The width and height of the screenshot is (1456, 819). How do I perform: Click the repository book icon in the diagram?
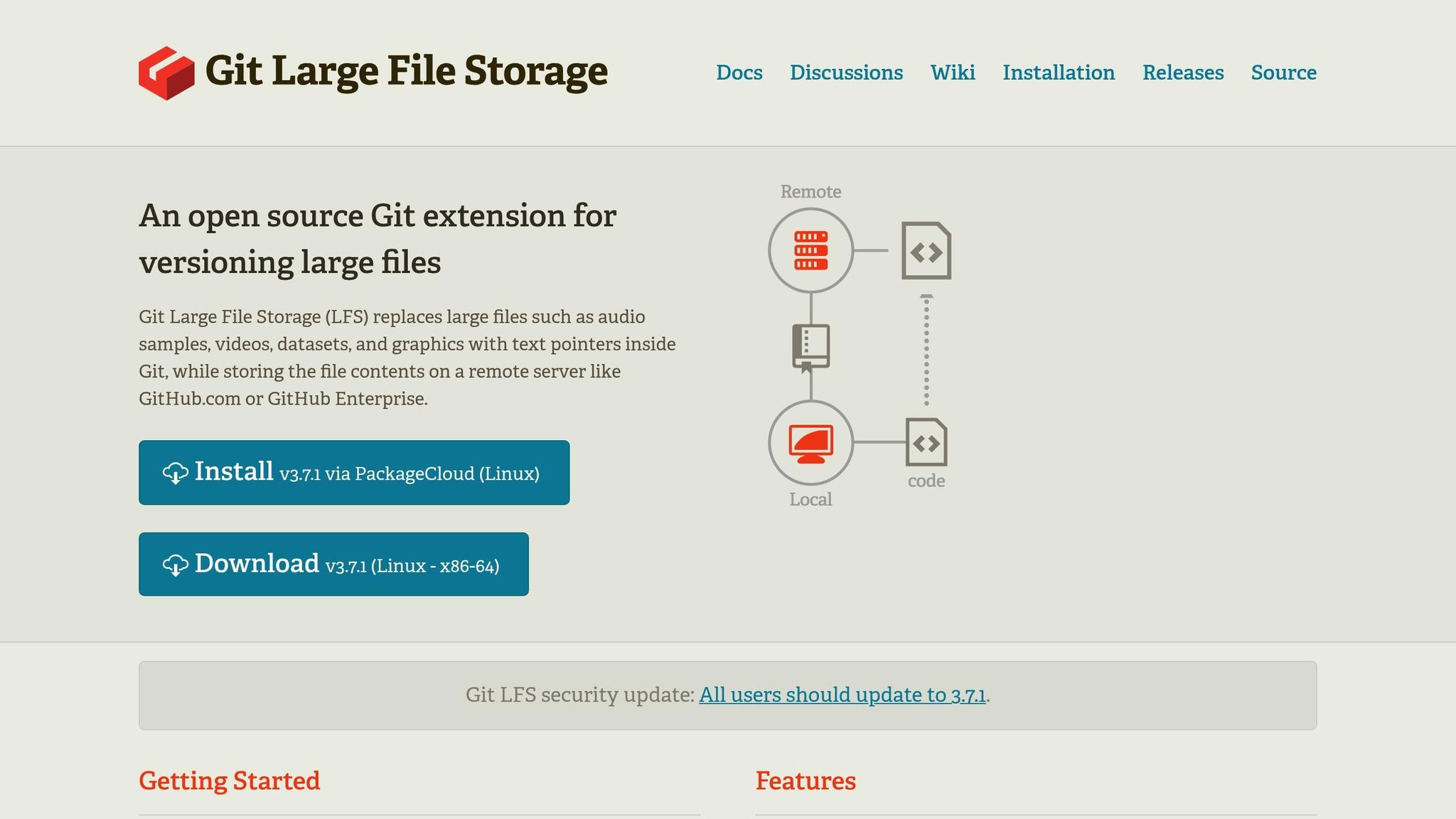[x=810, y=346]
